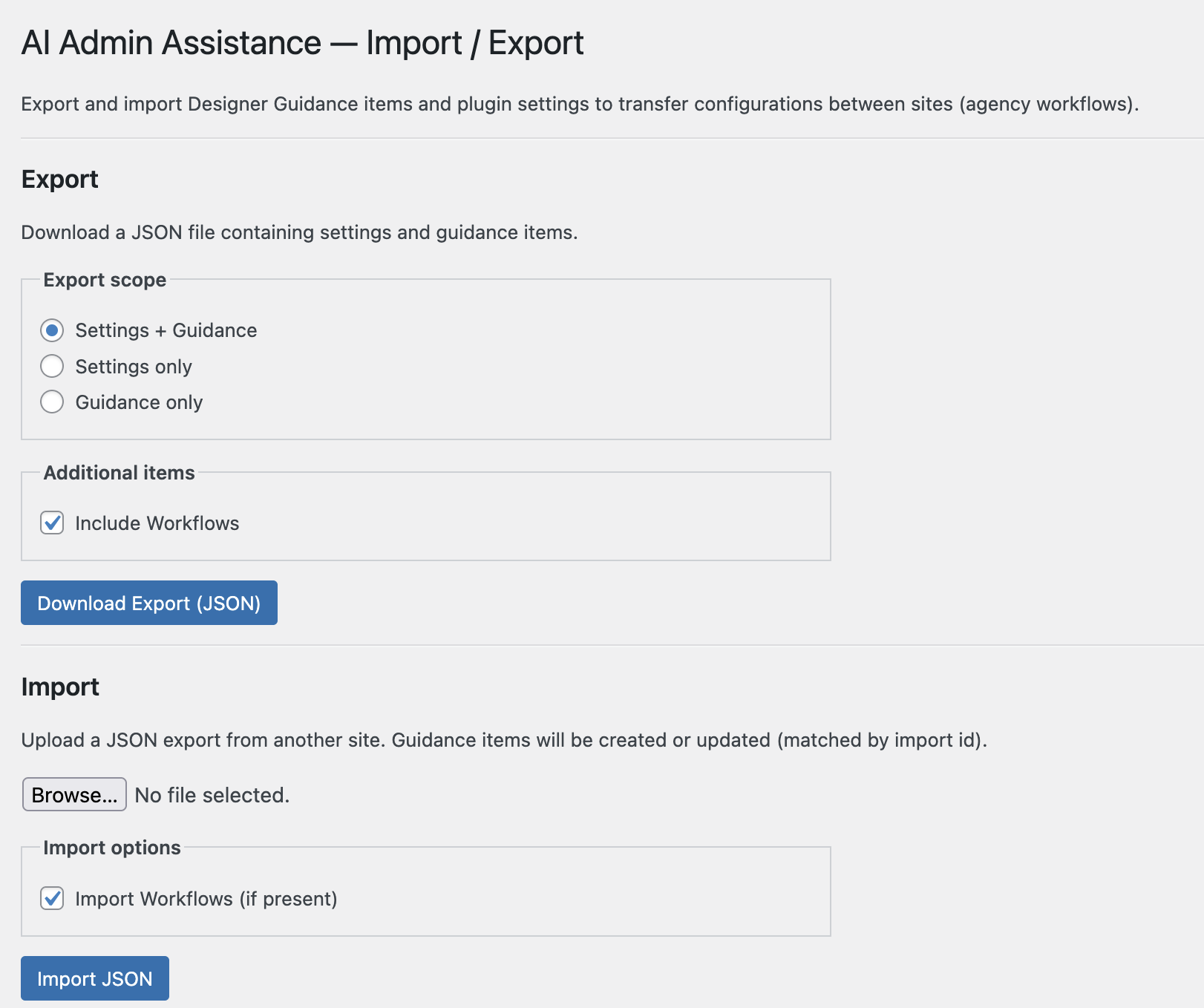Screen dimensions: 1204x1008
Task: Toggle the Include Workflows setting off
Action: tap(52, 523)
